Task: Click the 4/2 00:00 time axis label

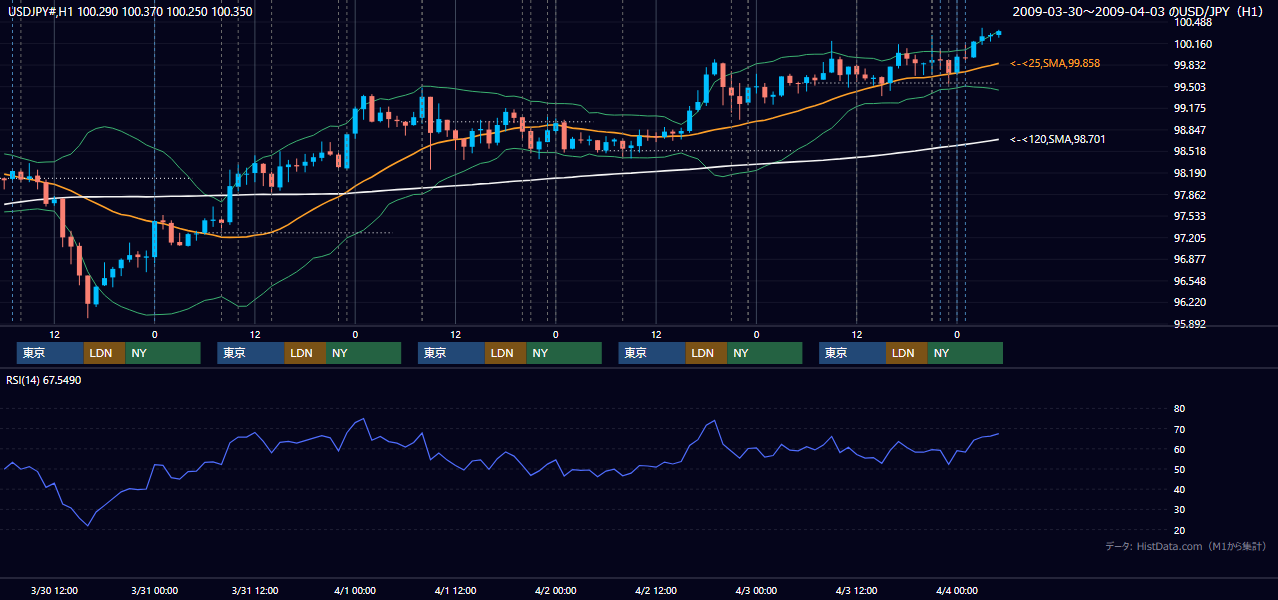Action: point(555,590)
